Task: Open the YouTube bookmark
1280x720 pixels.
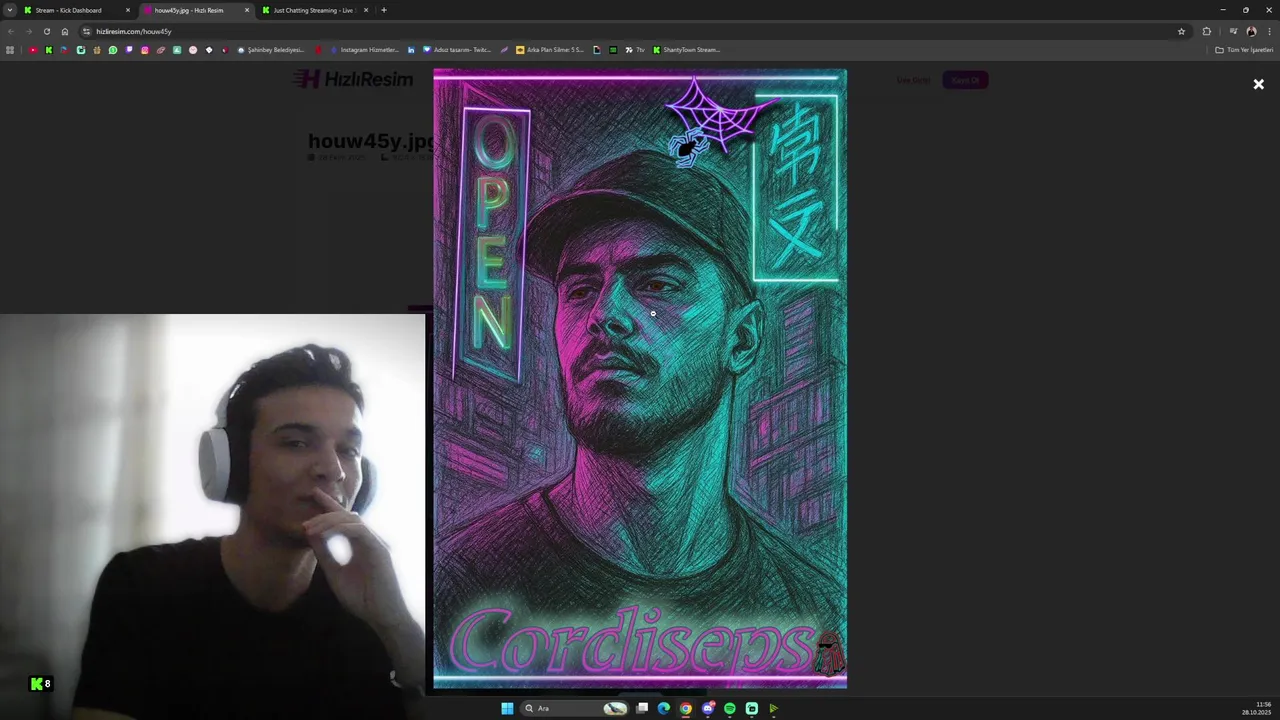Action: point(33,50)
